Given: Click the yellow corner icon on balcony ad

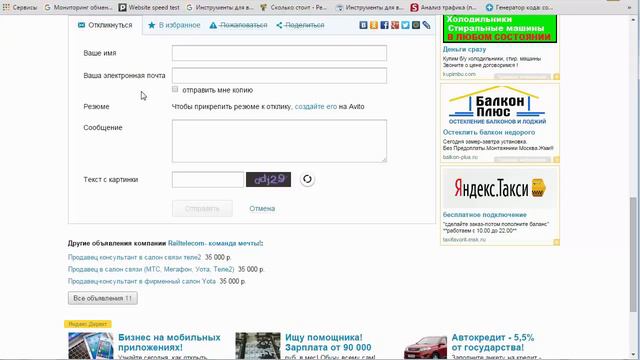Looking at the screenshot, I should point(556,160).
